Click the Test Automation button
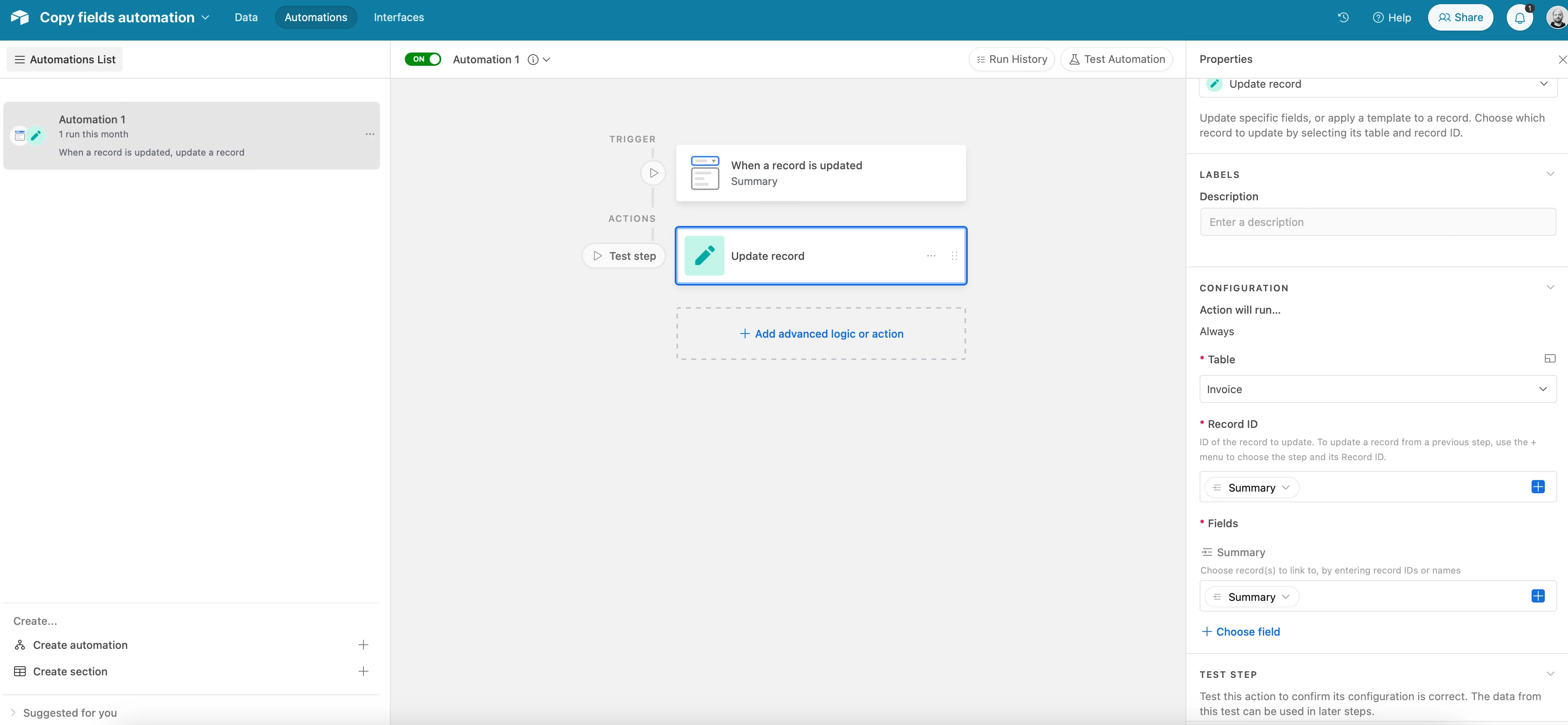This screenshot has height=725, width=1568. (x=1116, y=59)
